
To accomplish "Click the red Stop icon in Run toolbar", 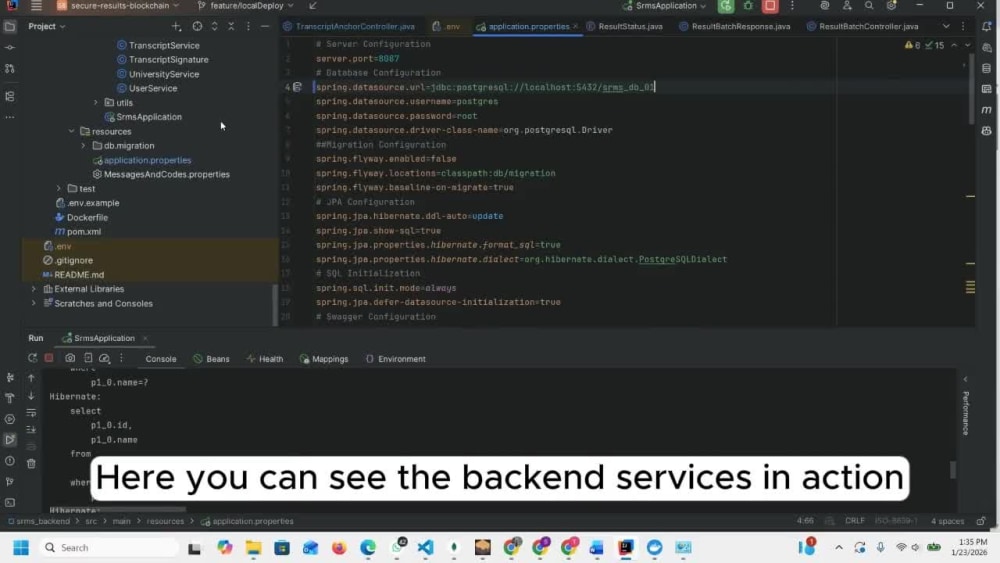I will tap(49, 358).
